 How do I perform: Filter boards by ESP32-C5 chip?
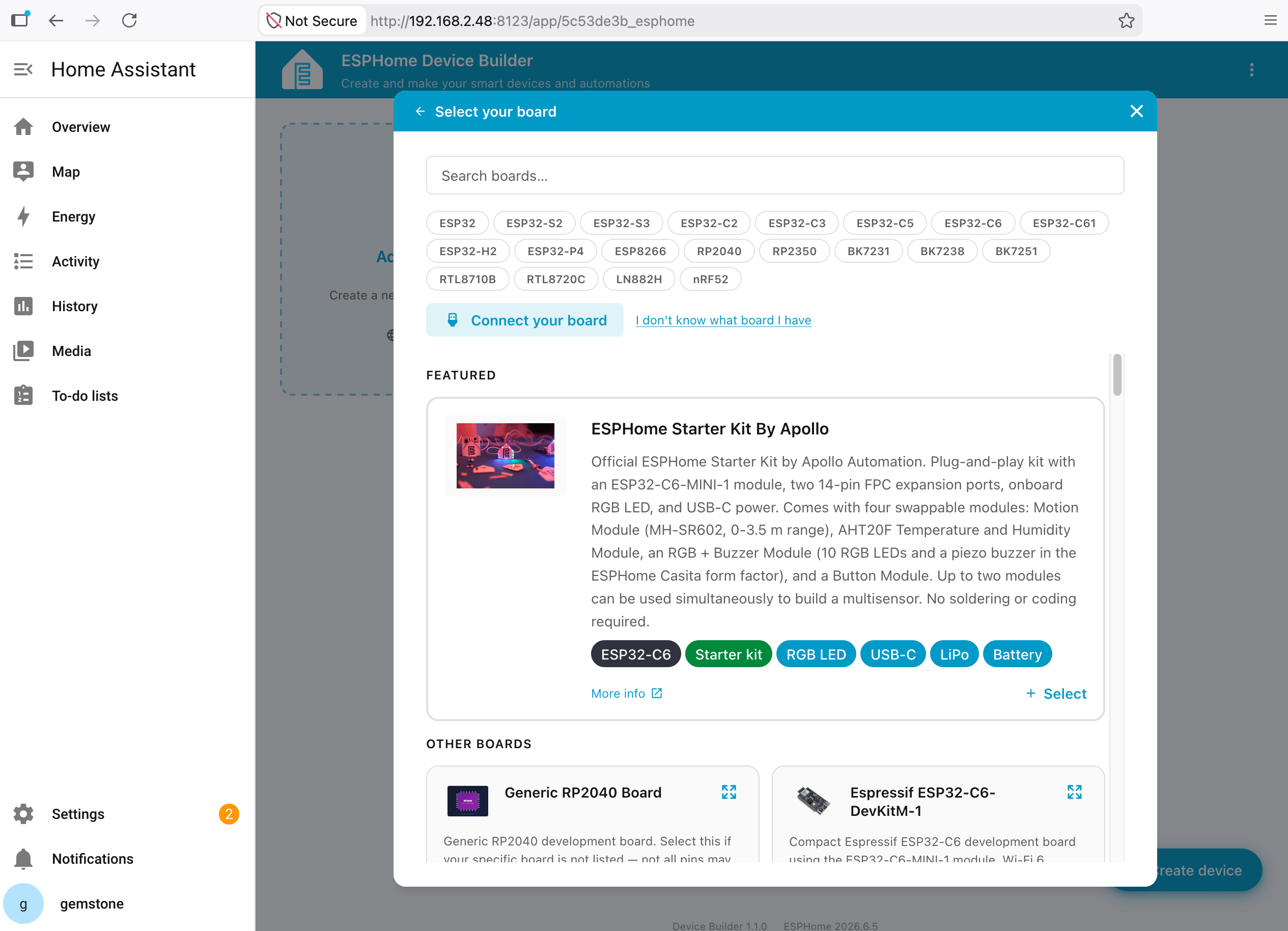pyautogui.click(x=885, y=223)
